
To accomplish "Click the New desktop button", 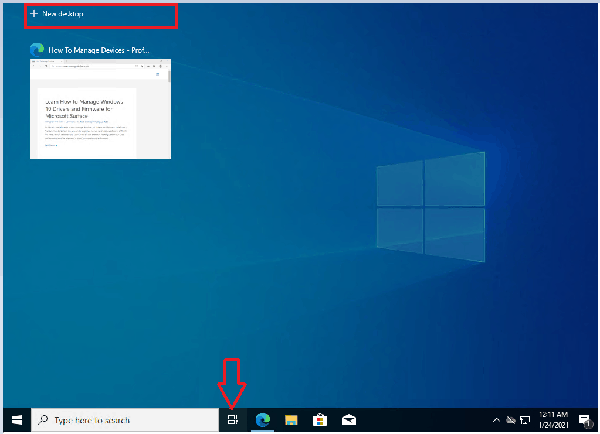I will pyautogui.click(x=64, y=15).
